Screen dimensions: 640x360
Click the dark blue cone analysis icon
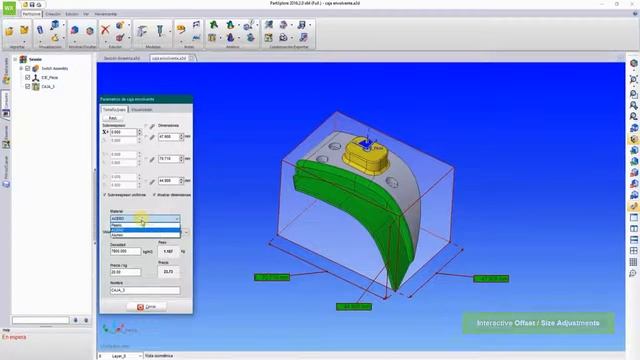coord(230,38)
